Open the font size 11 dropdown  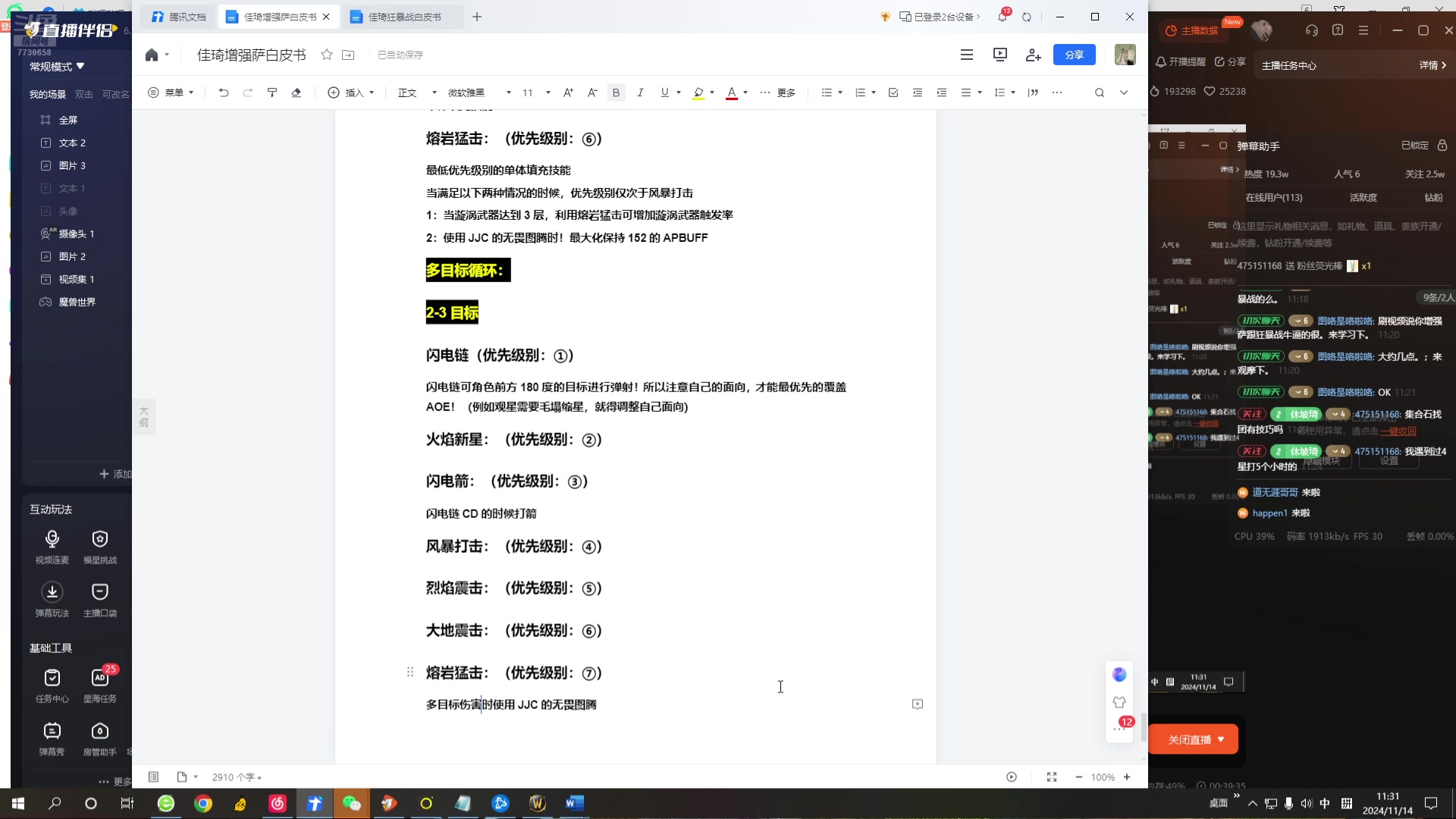[x=536, y=93]
